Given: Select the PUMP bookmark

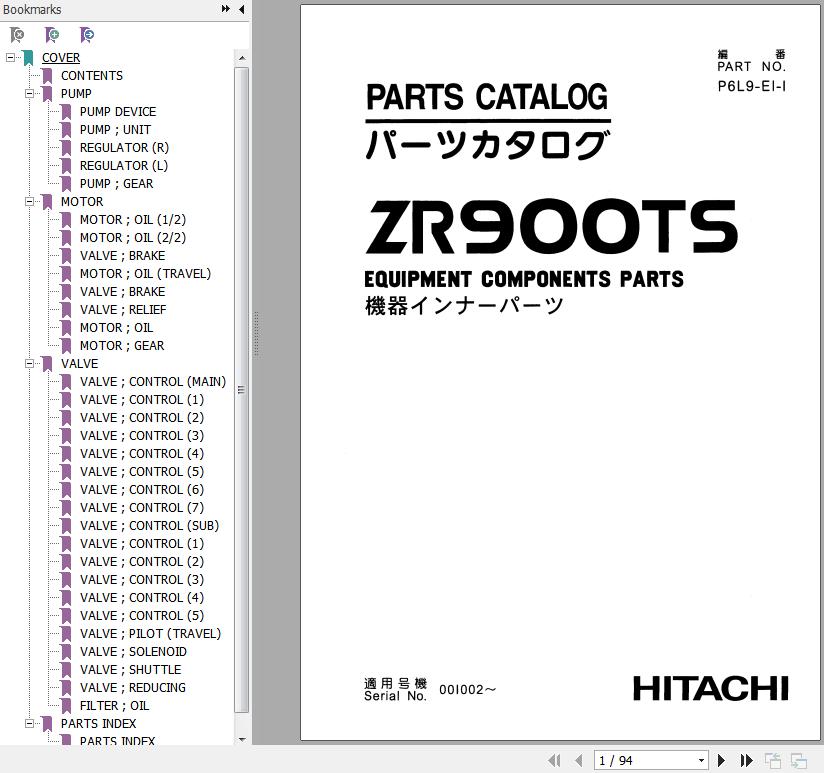Looking at the screenshot, I should click(x=76, y=94).
